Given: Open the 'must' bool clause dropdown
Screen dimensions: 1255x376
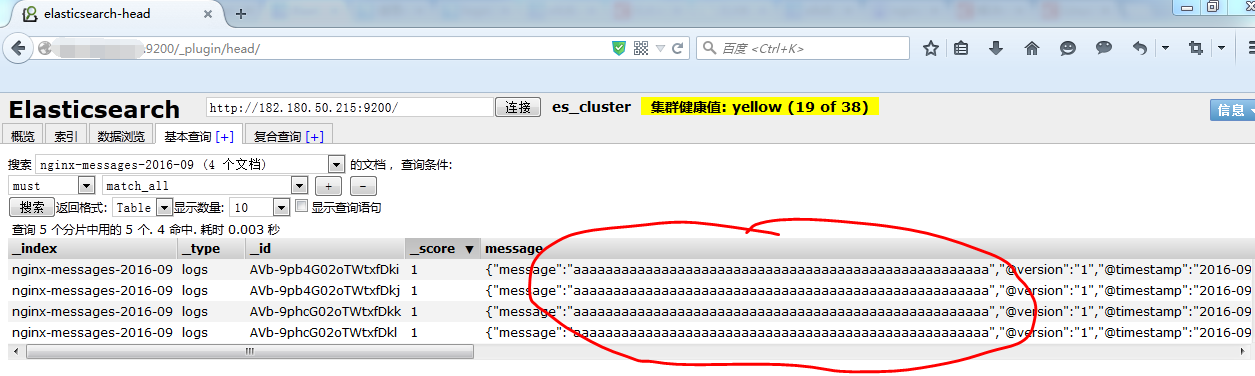Looking at the screenshot, I should click(51, 185).
